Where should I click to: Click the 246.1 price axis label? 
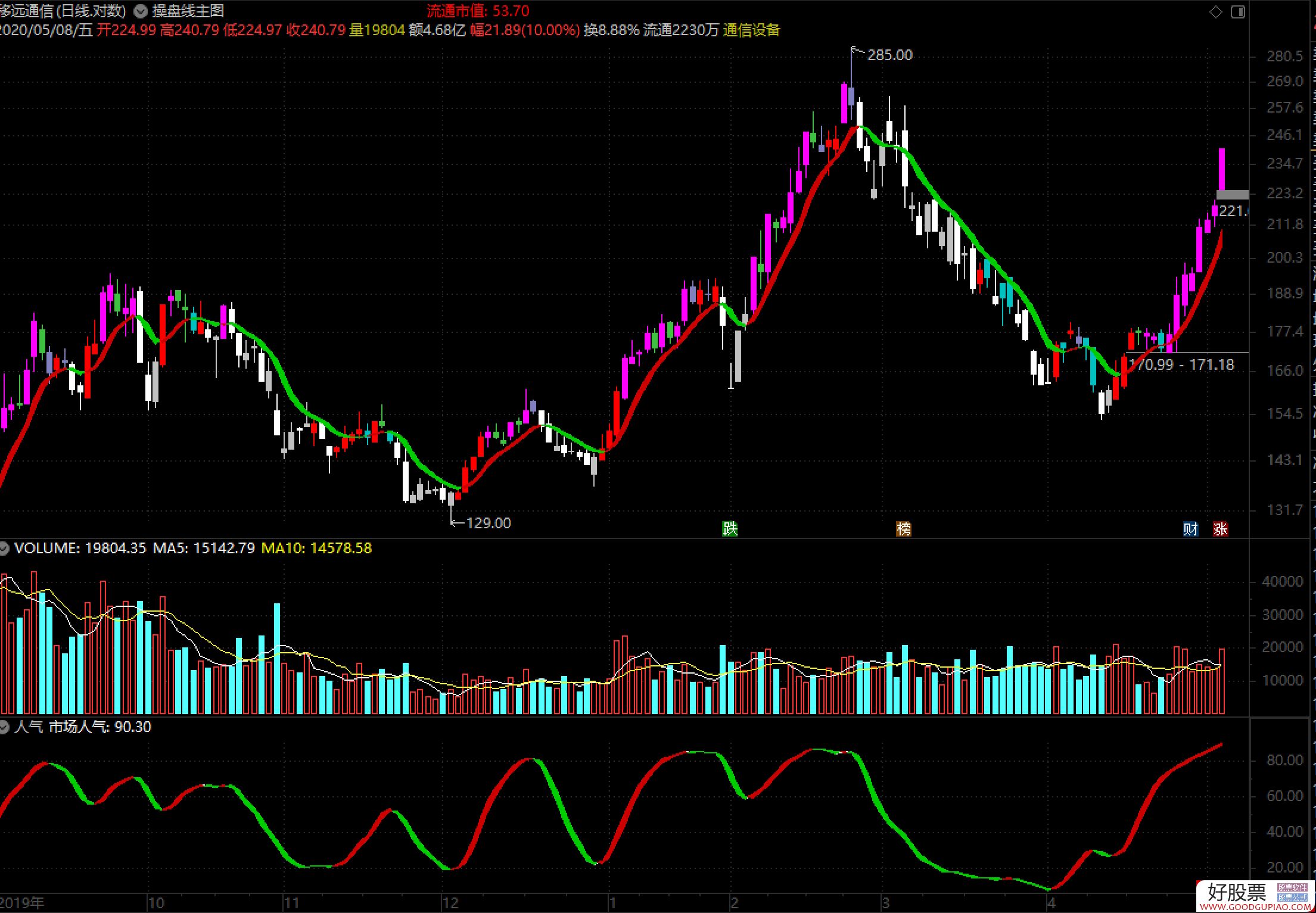1285,135
